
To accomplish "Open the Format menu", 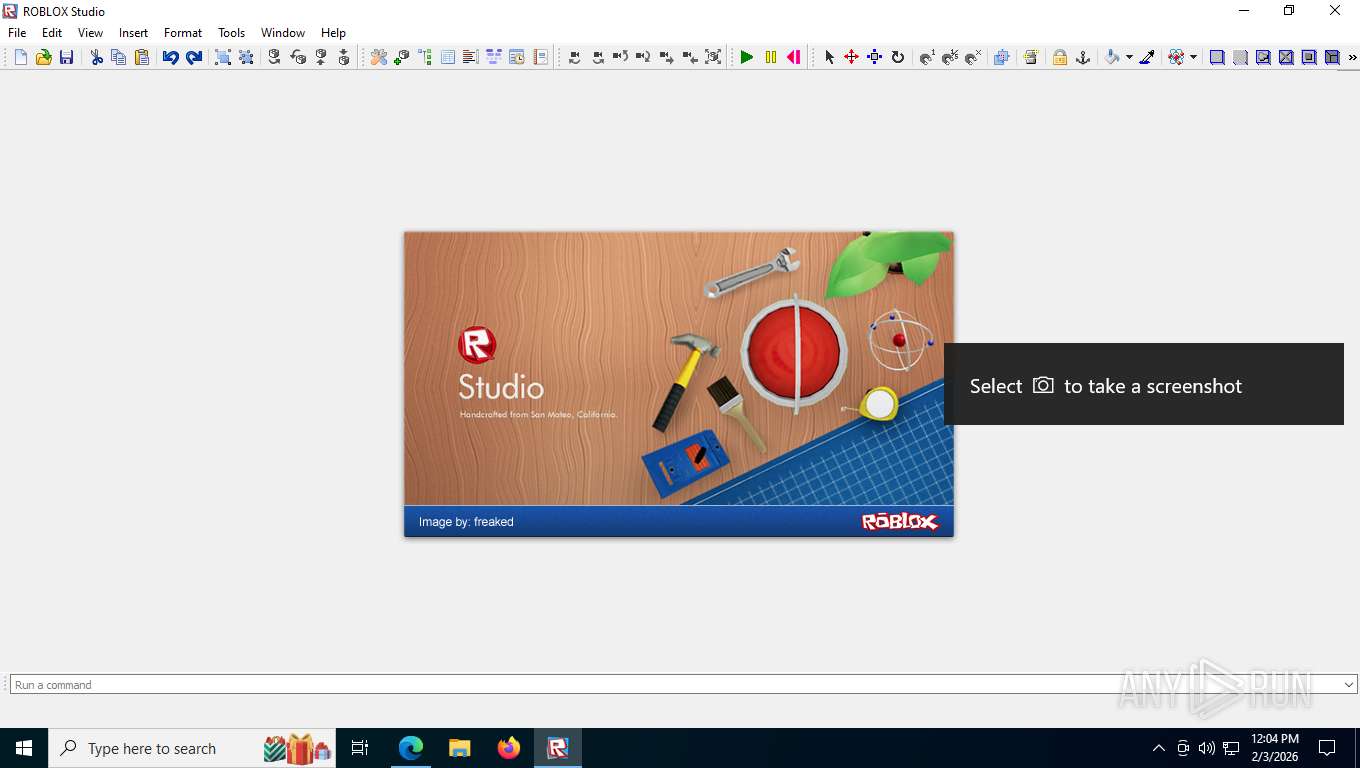I will tap(183, 33).
